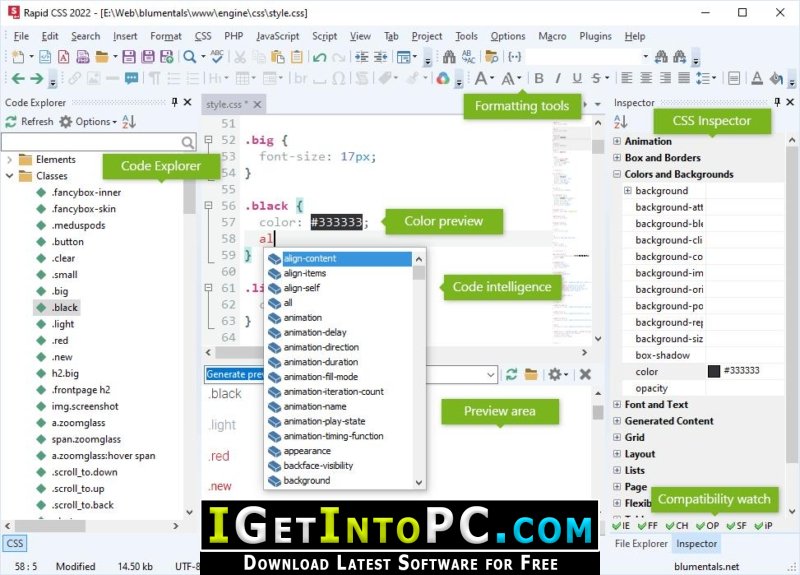Switch to the File Explorer tab
Screen dimensions: 800x575
(641, 543)
